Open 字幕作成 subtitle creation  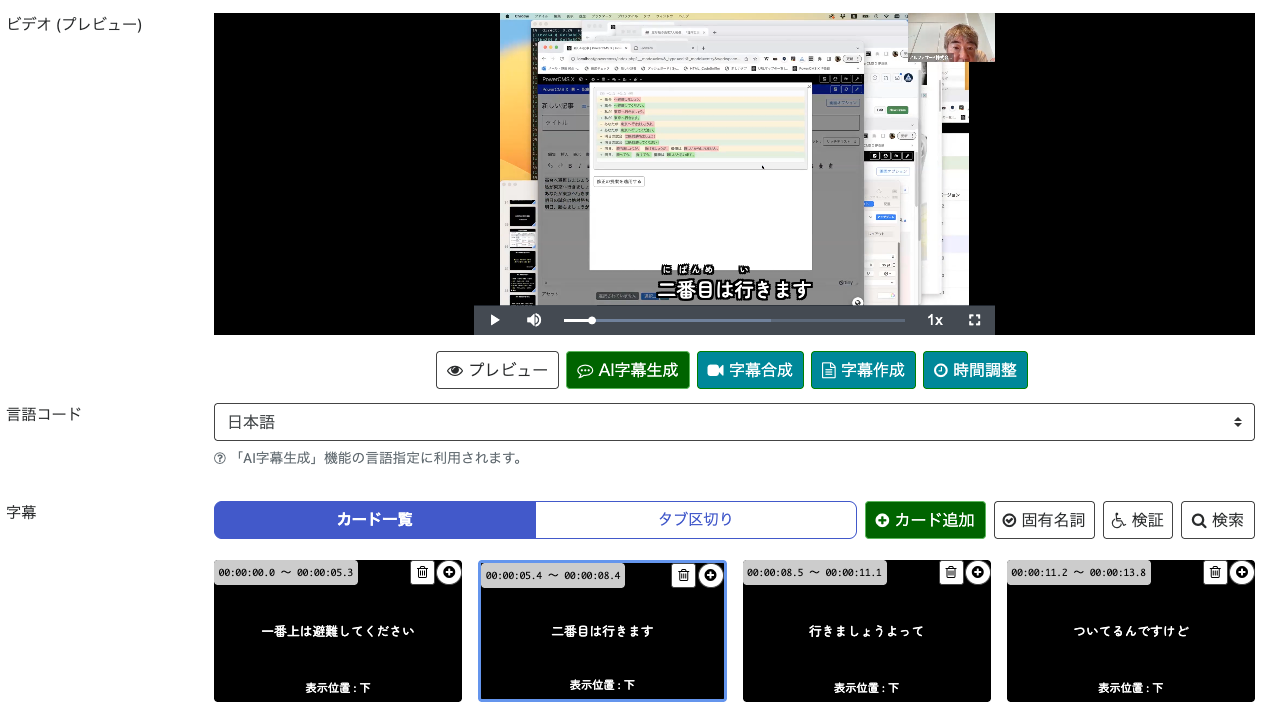(863, 370)
